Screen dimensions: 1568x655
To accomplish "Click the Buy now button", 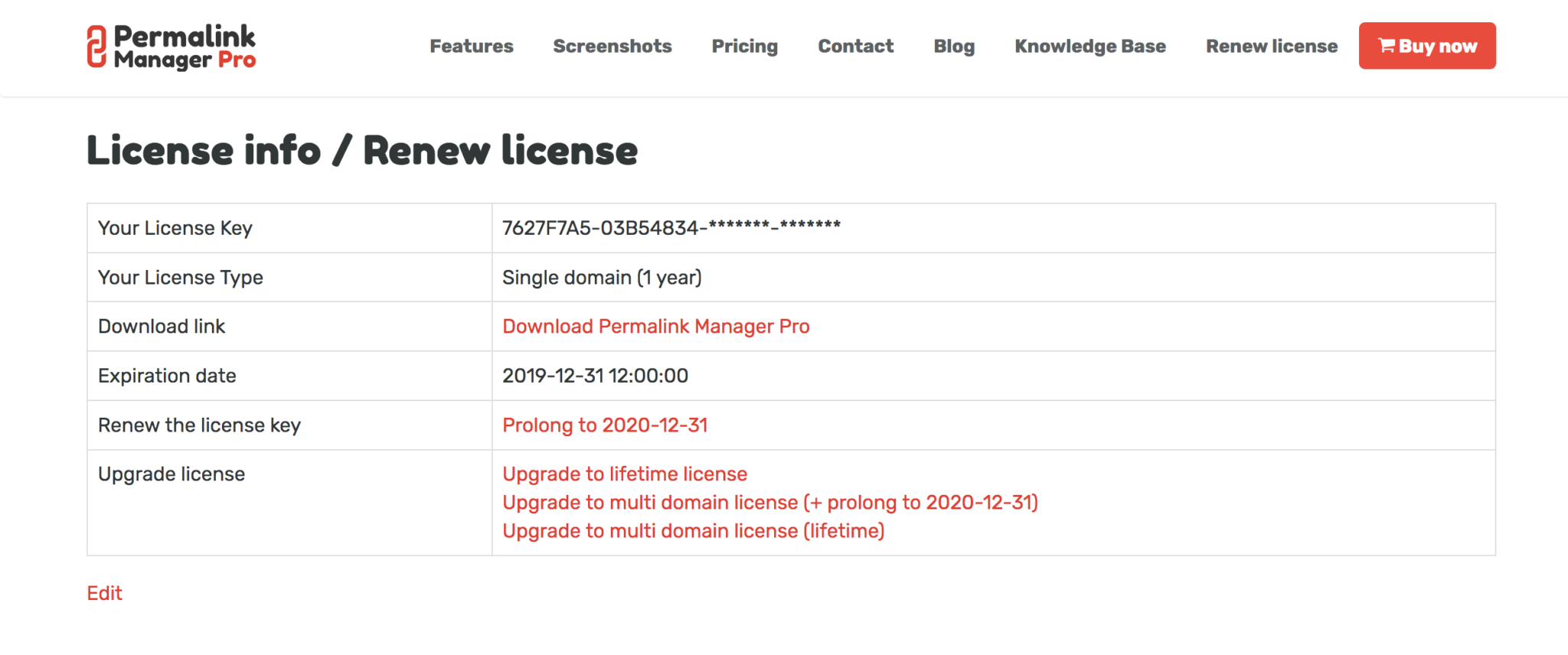I will [x=1427, y=46].
